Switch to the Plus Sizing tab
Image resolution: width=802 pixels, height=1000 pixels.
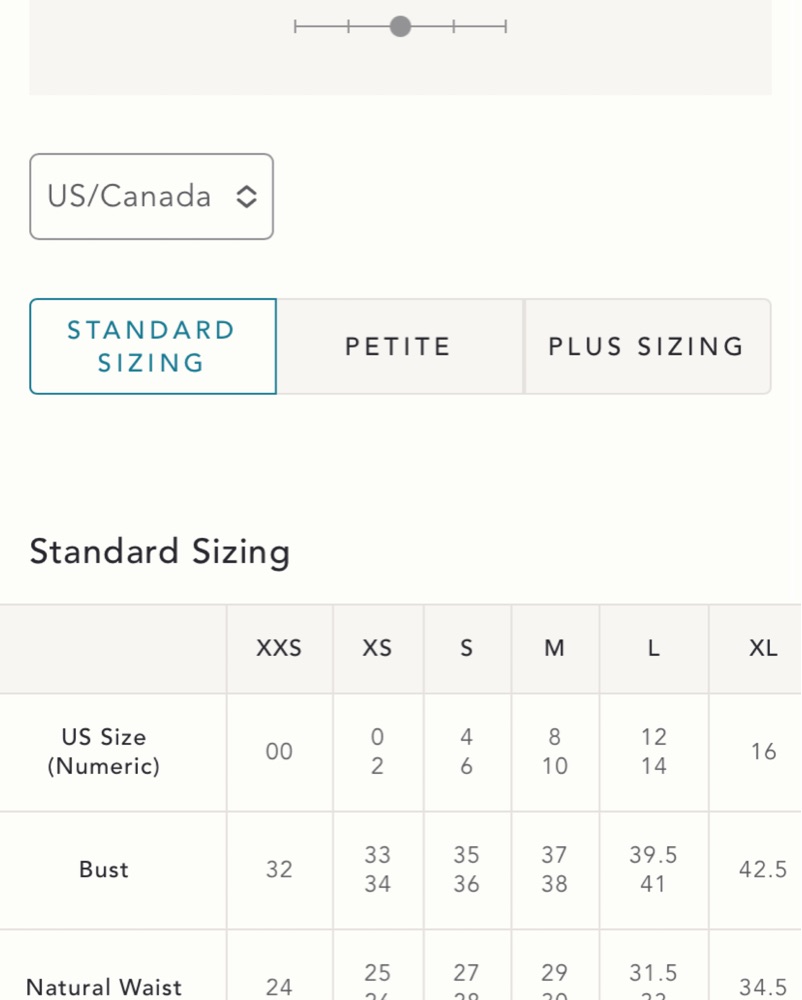(646, 346)
